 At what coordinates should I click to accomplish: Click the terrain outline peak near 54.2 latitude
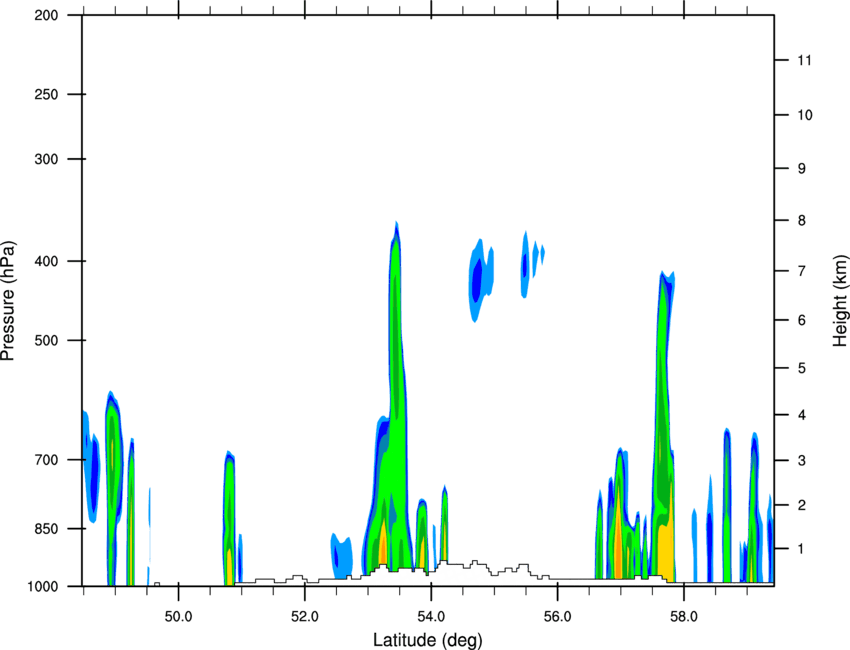[443, 562]
